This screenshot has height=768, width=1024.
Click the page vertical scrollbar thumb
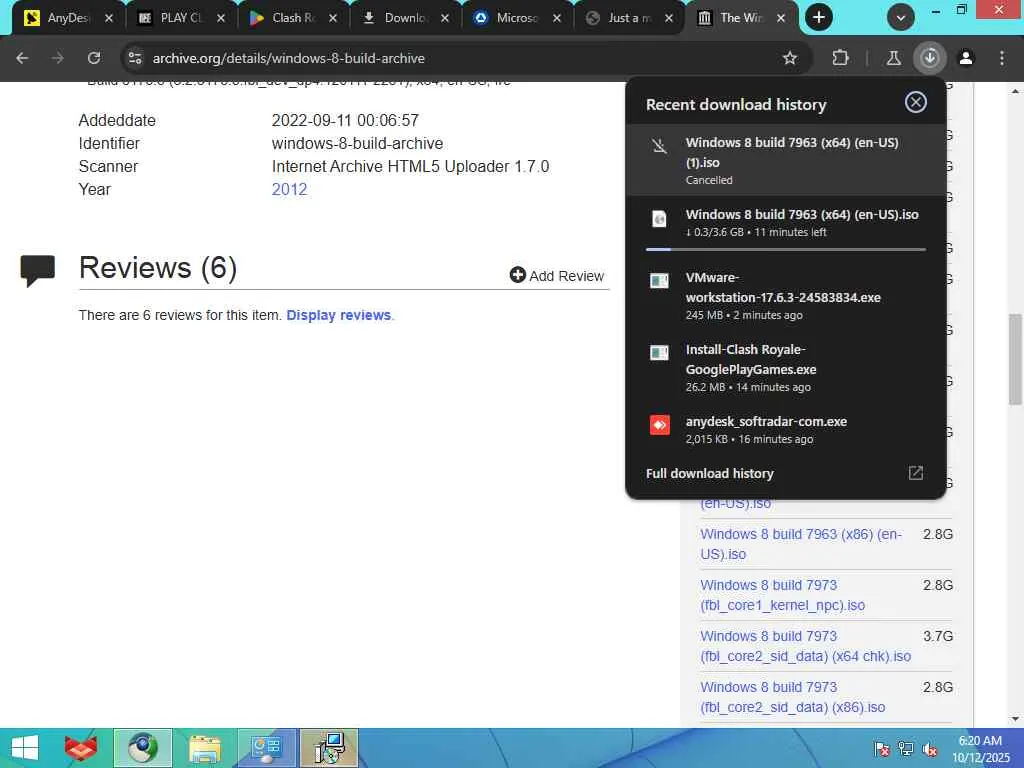pyautogui.click(x=1015, y=359)
